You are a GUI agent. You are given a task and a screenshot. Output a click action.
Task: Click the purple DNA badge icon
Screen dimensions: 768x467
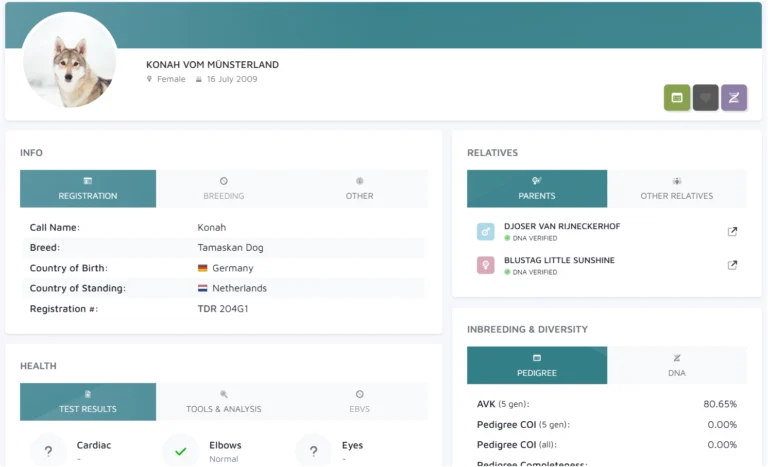734,98
